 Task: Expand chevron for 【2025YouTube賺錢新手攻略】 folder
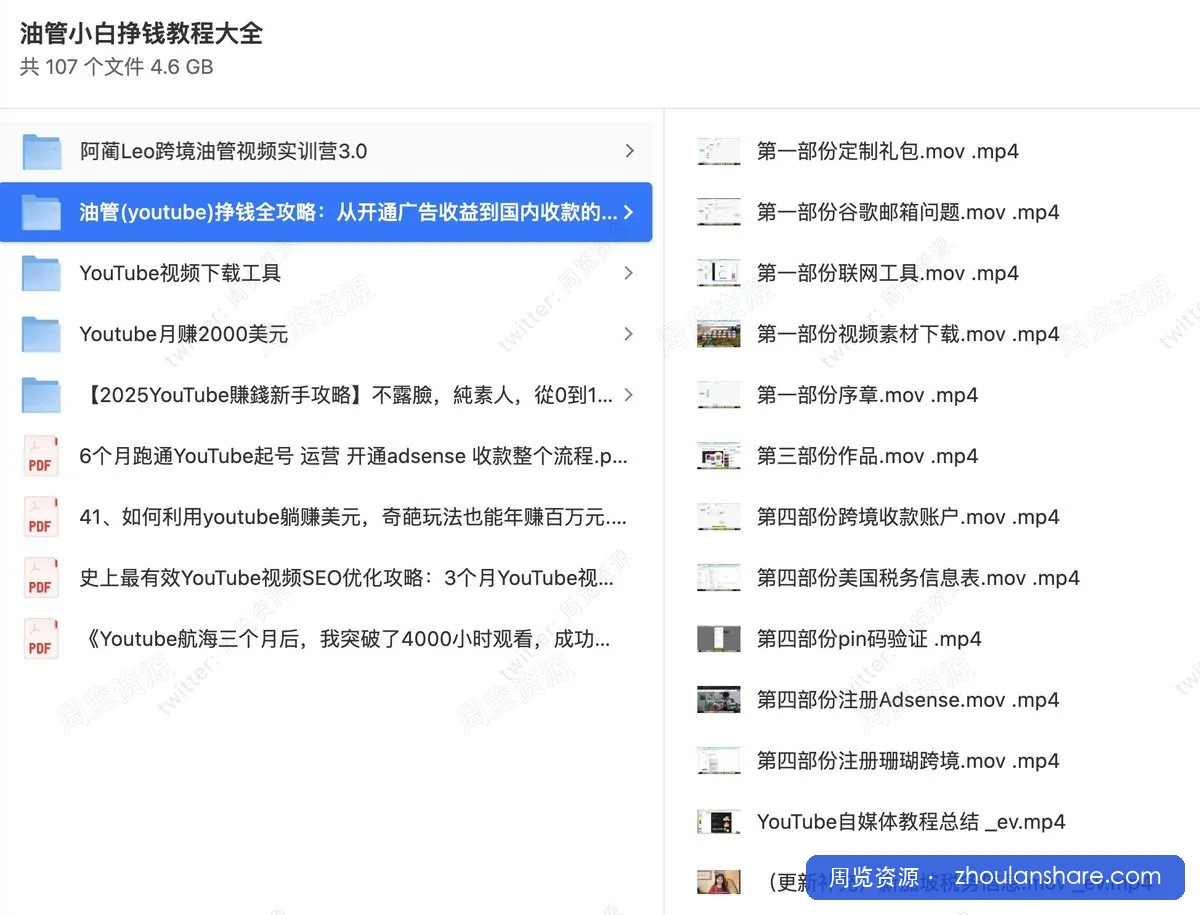click(629, 395)
